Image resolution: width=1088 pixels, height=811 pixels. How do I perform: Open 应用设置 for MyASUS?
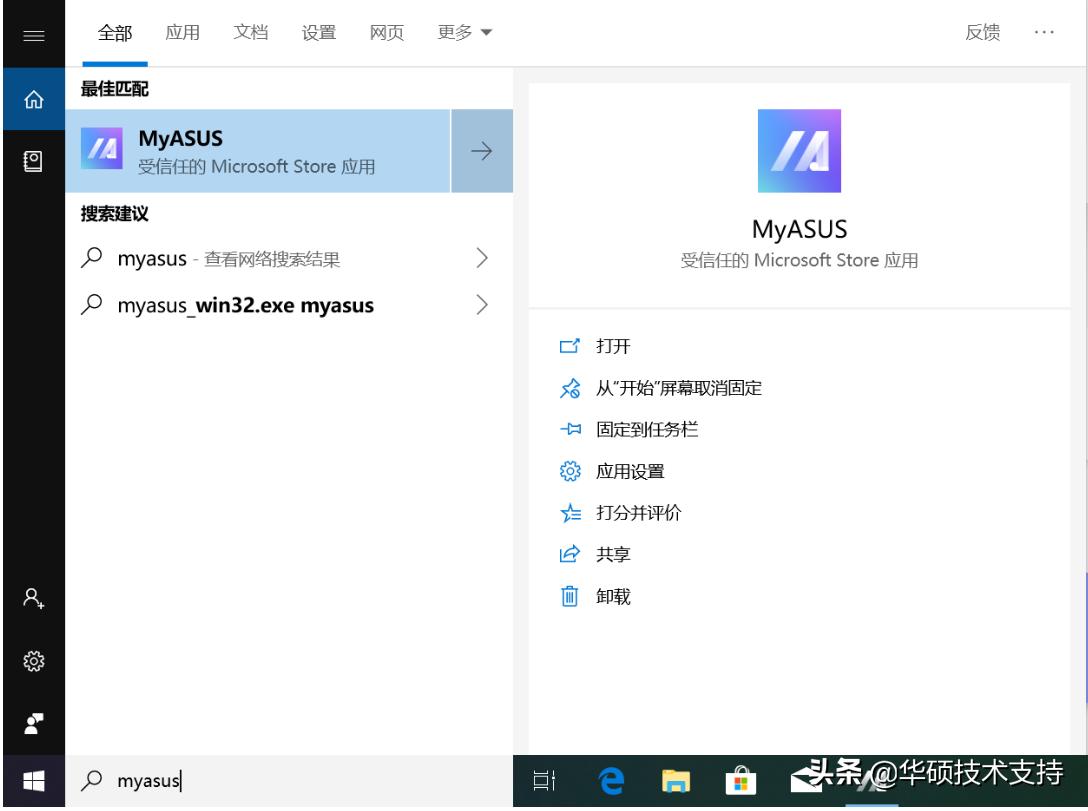click(632, 471)
